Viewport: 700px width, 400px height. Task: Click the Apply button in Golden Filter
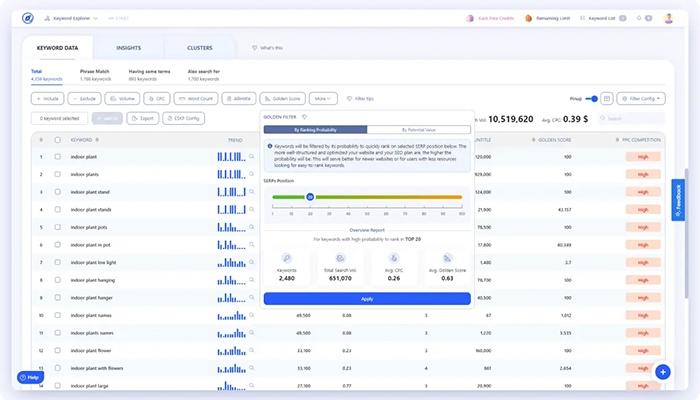(x=367, y=299)
